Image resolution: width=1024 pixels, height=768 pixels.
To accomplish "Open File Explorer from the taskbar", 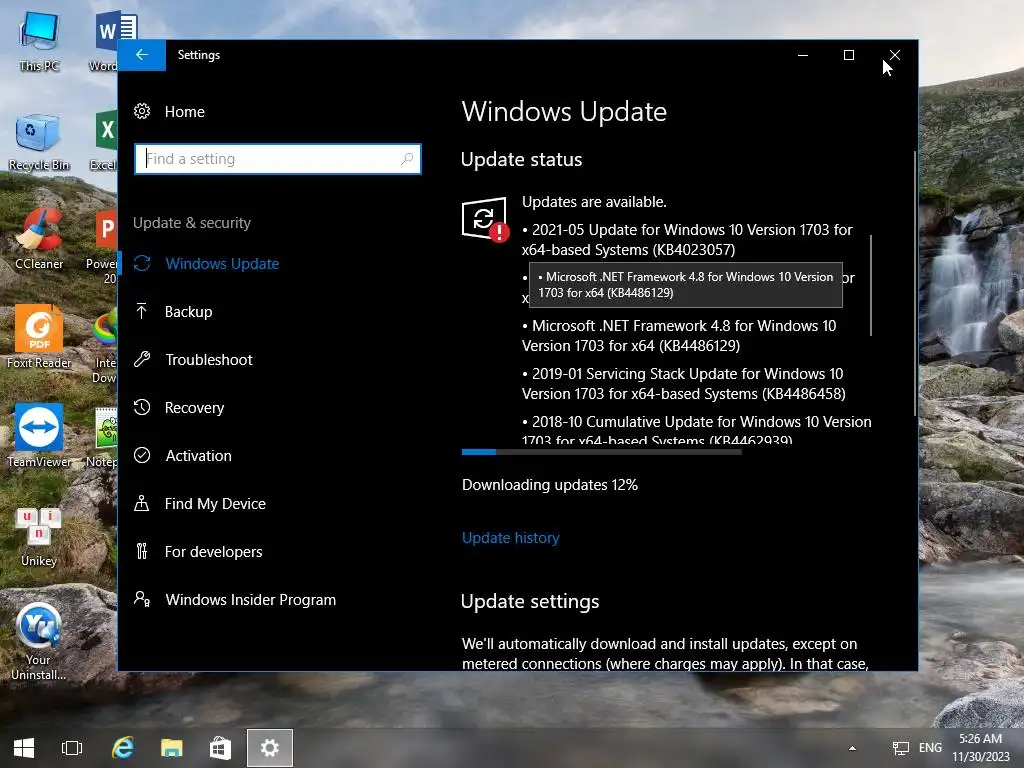I will pos(172,748).
